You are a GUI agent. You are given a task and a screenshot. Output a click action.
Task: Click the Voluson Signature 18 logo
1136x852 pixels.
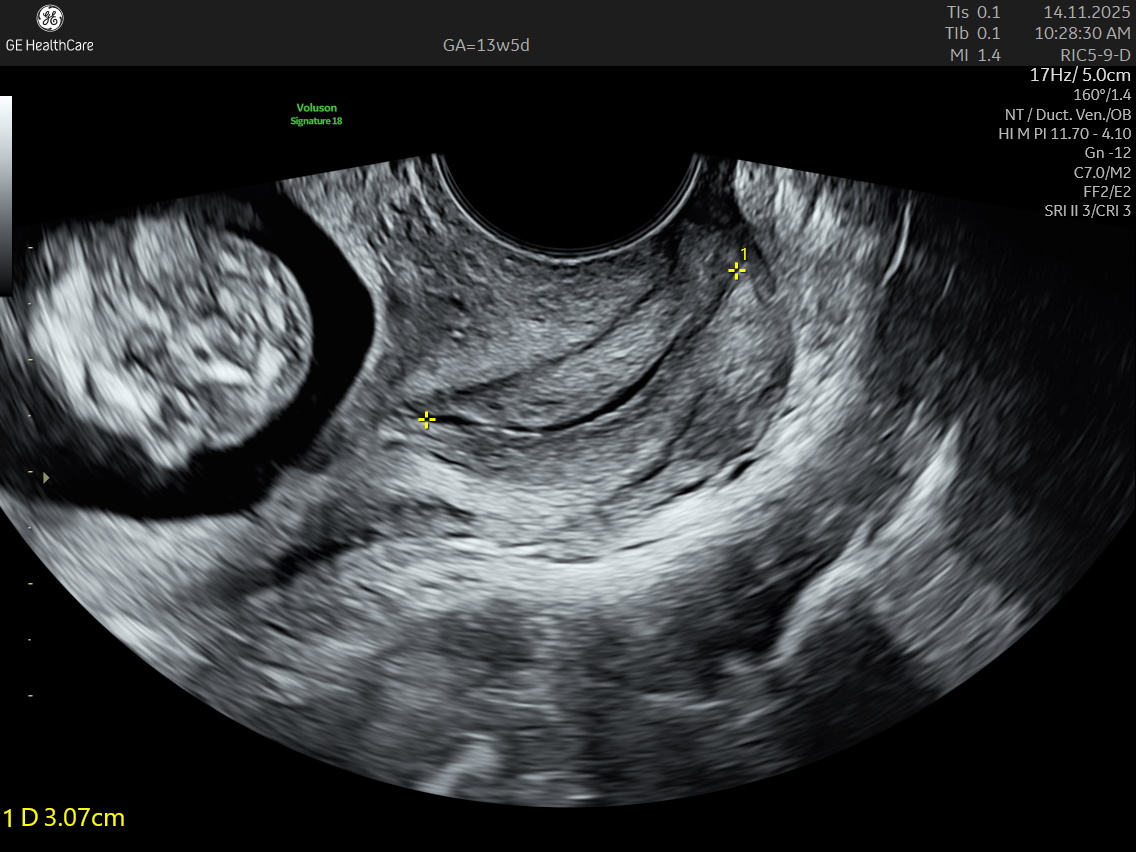coord(316,114)
